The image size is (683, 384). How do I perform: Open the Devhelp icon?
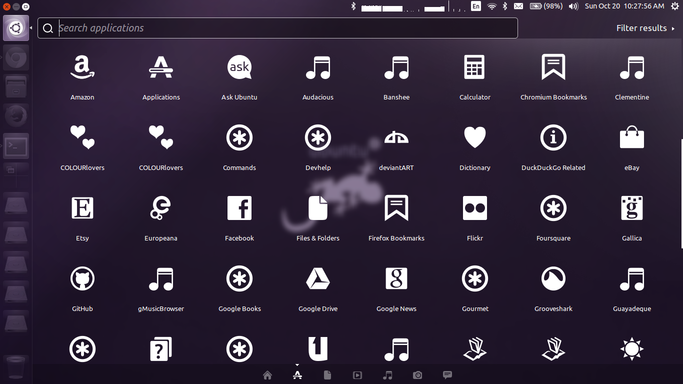[x=318, y=138]
